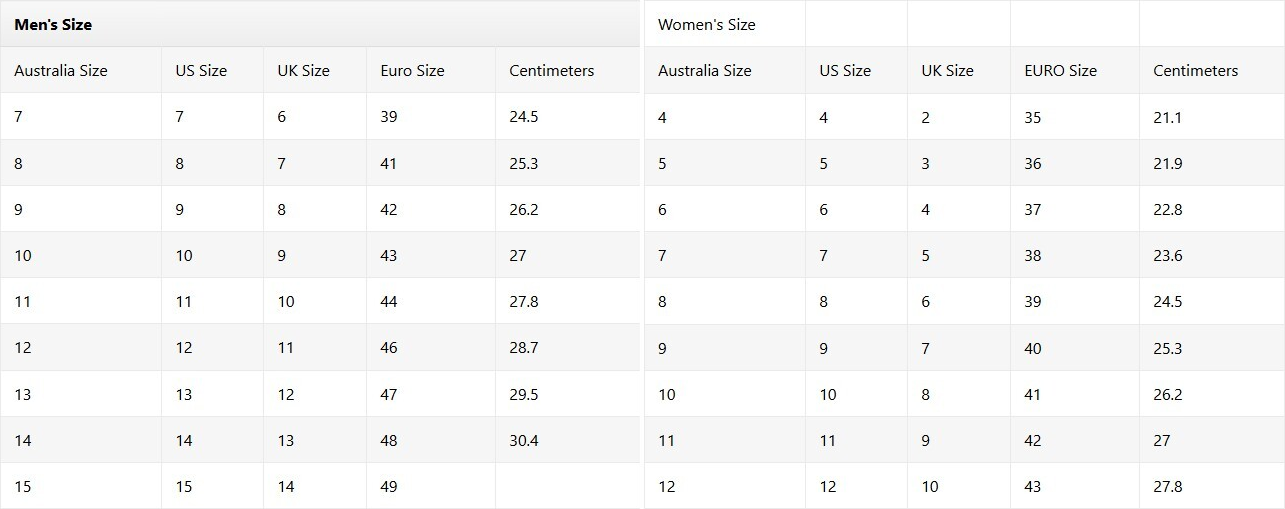
Task: Select men's Euro size 46 cell
Action: coord(389,348)
